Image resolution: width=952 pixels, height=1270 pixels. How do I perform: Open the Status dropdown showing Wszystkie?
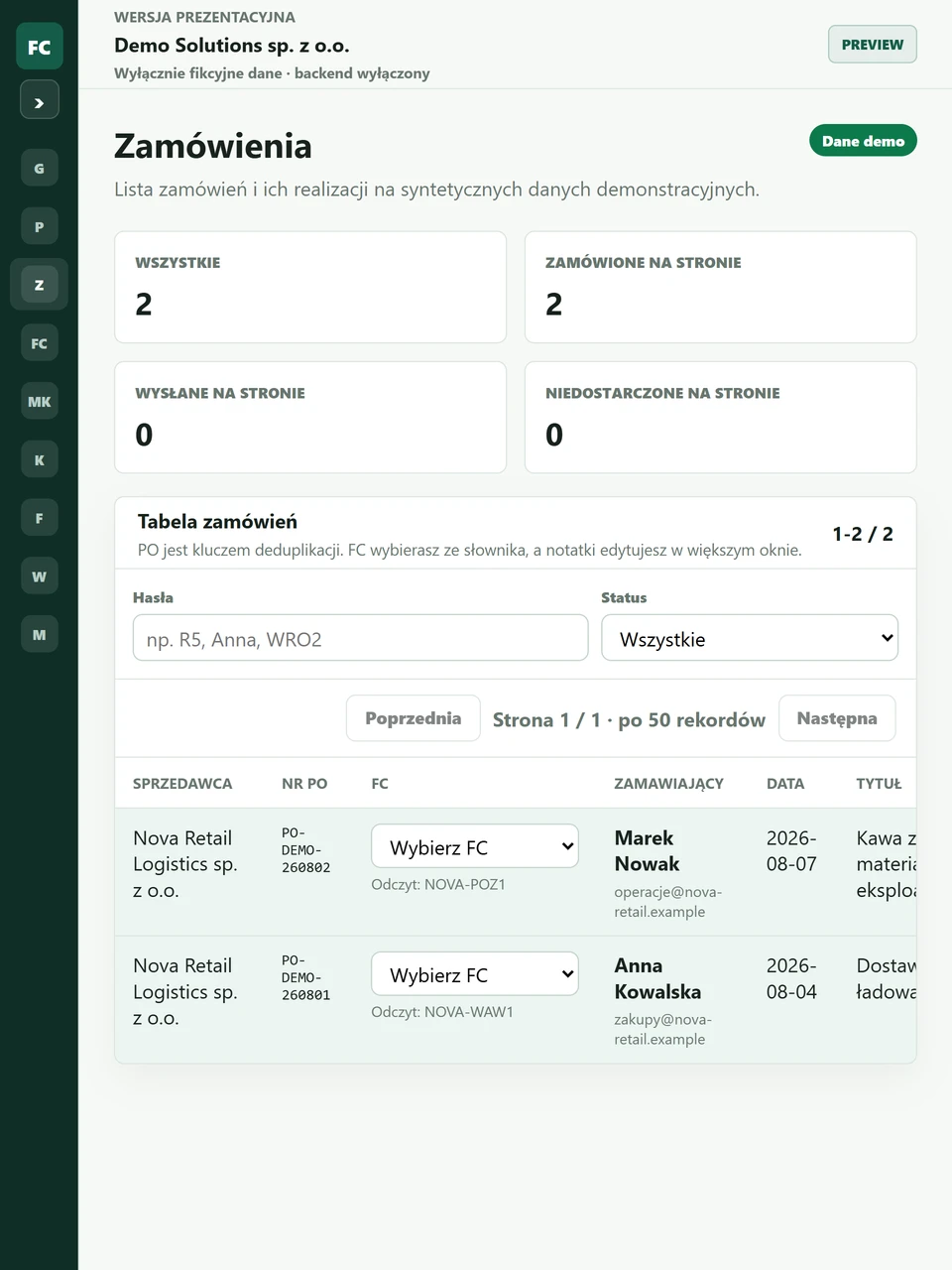(749, 638)
